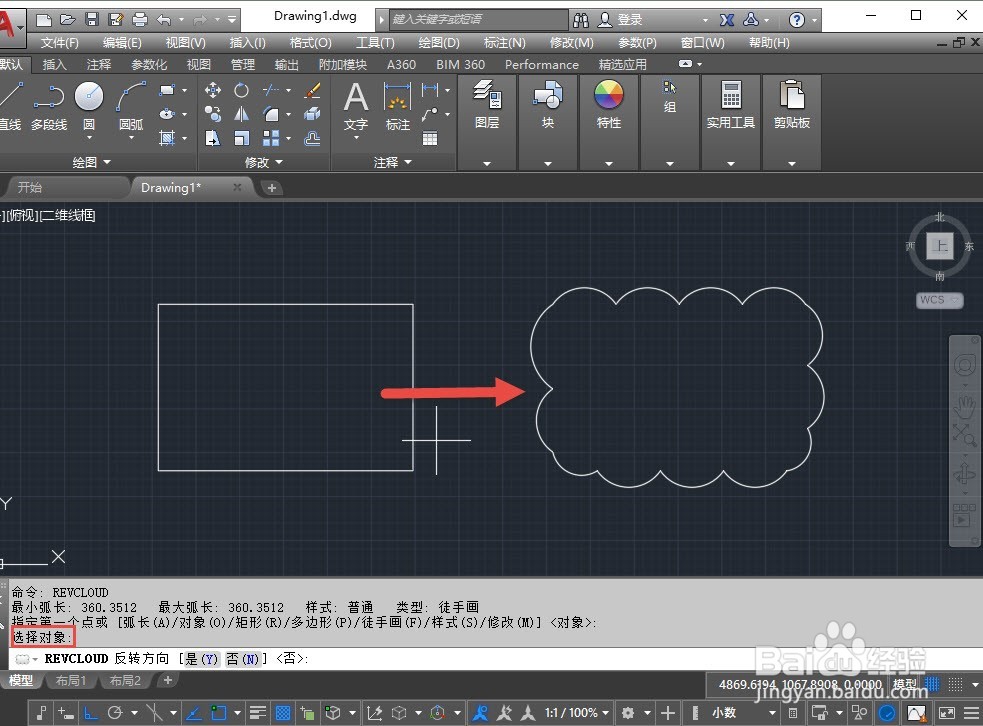Toggle ortho mode in status bar

click(91, 713)
